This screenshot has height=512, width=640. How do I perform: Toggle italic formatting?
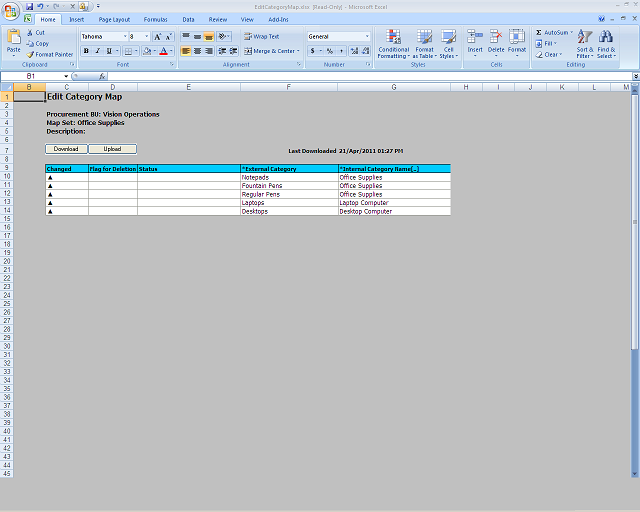pyautogui.click(x=98, y=51)
